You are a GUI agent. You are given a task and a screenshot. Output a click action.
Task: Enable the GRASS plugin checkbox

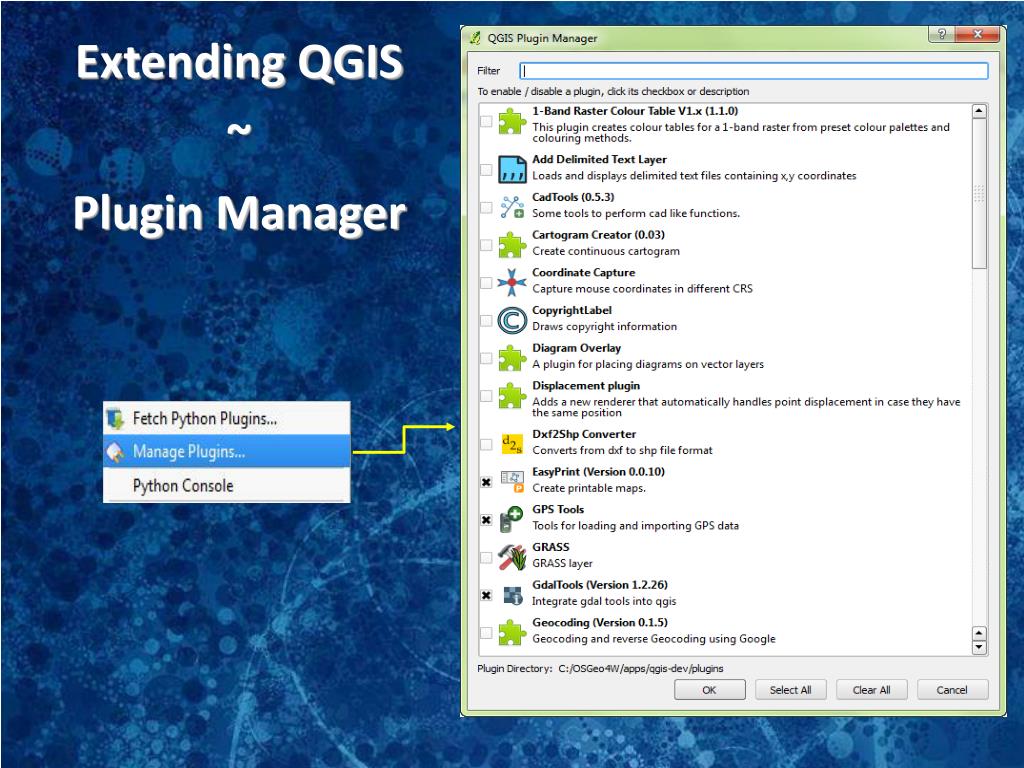coord(486,558)
